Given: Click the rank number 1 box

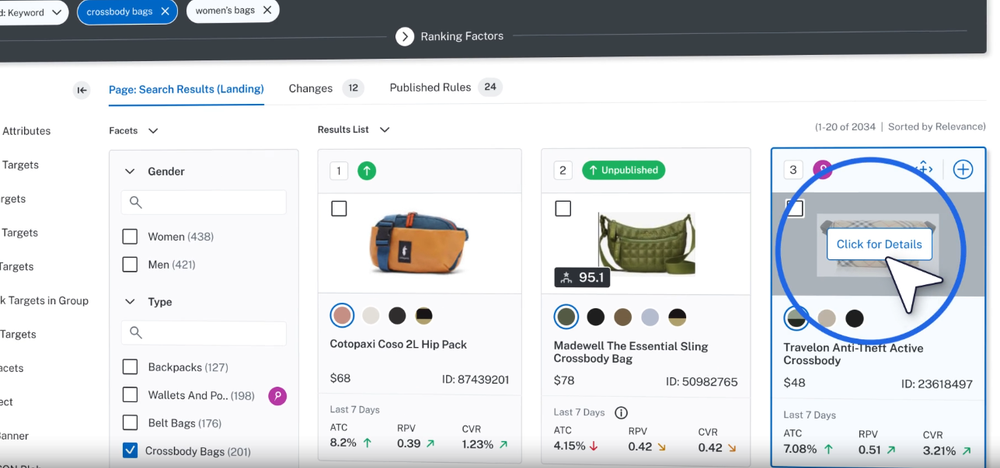Looking at the screenshot, I should 339,170.
